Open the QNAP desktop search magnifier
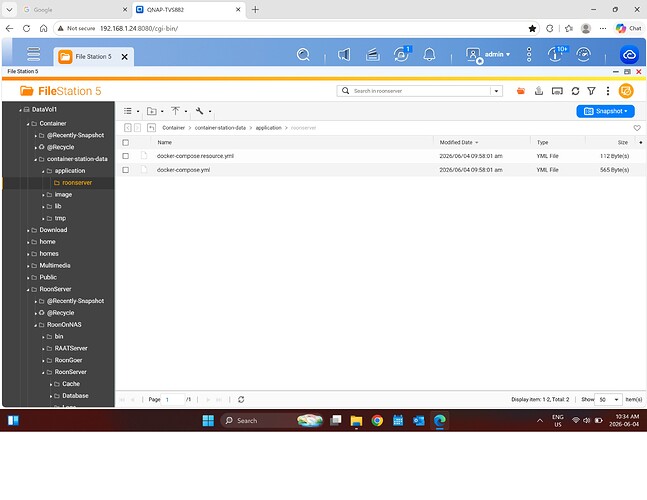 (303, 54)
